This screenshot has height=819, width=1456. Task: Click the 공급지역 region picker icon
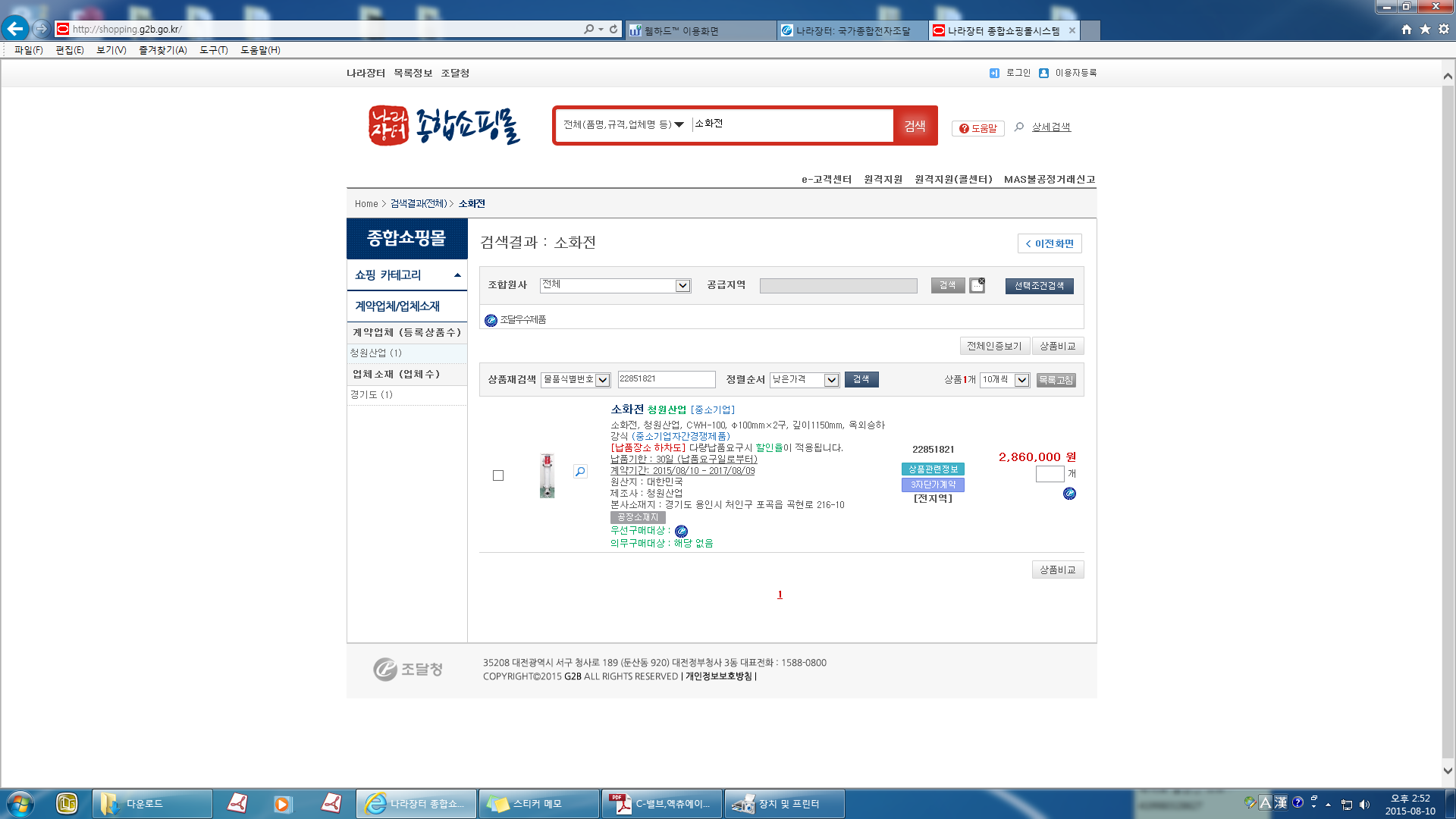point(977,285)
